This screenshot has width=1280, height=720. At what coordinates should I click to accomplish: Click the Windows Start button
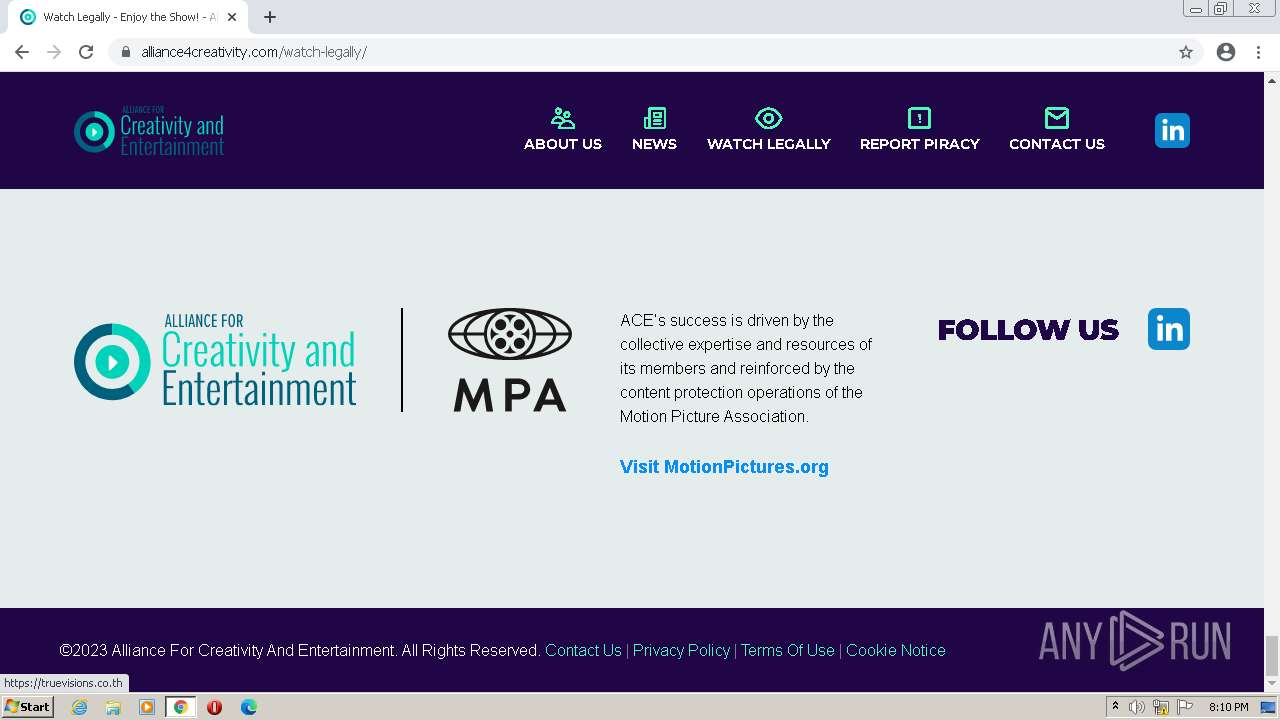click(27, 707)
